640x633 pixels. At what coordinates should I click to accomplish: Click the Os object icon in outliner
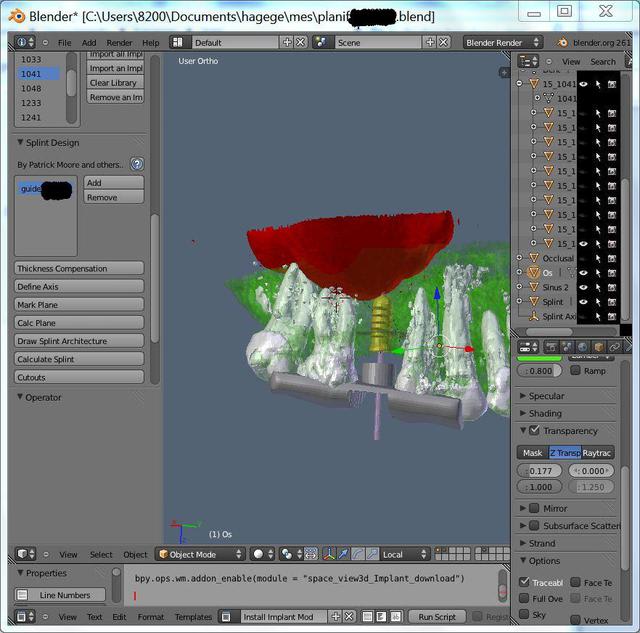[x=533, y=272]
